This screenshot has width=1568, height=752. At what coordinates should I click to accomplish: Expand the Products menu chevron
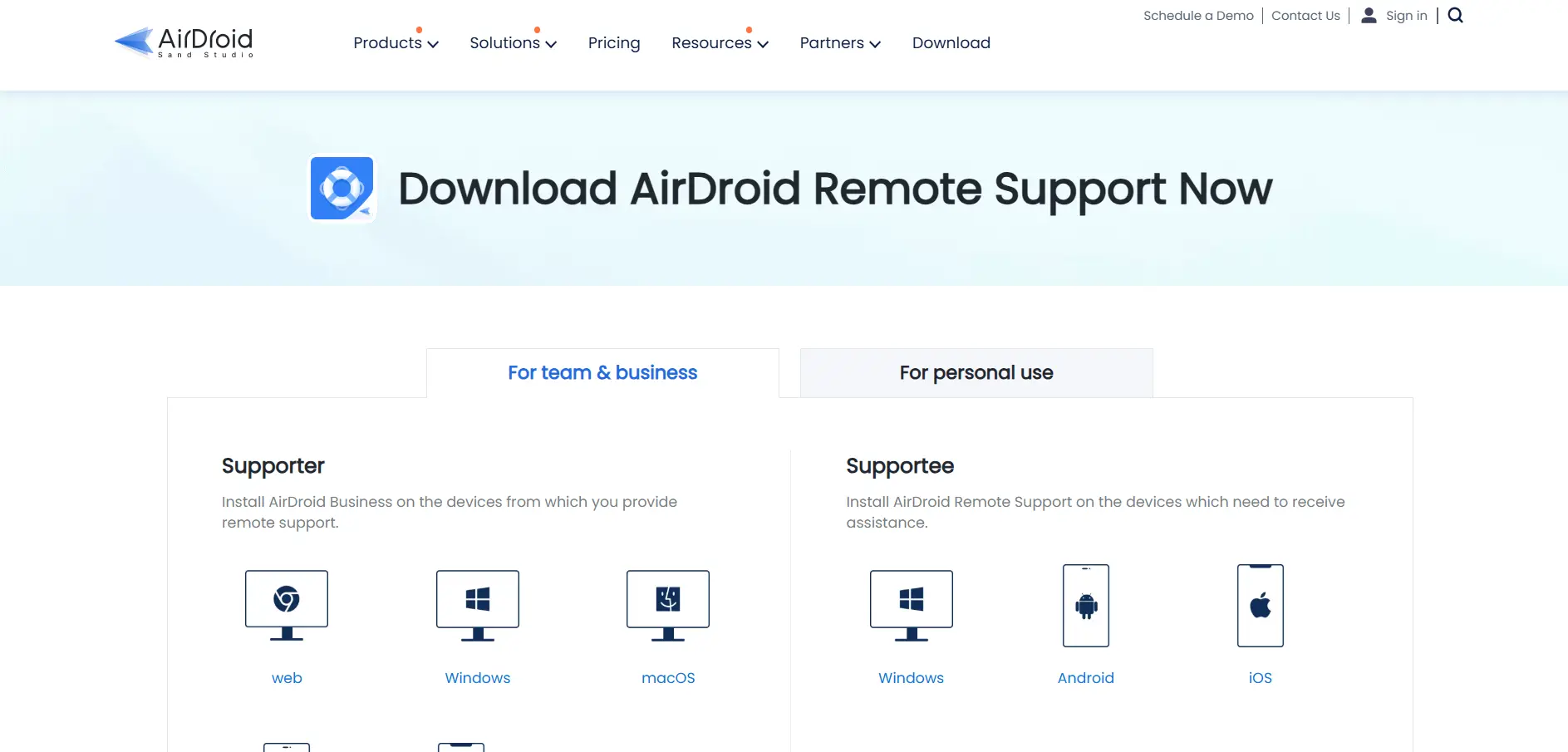[x=433, y=44]
